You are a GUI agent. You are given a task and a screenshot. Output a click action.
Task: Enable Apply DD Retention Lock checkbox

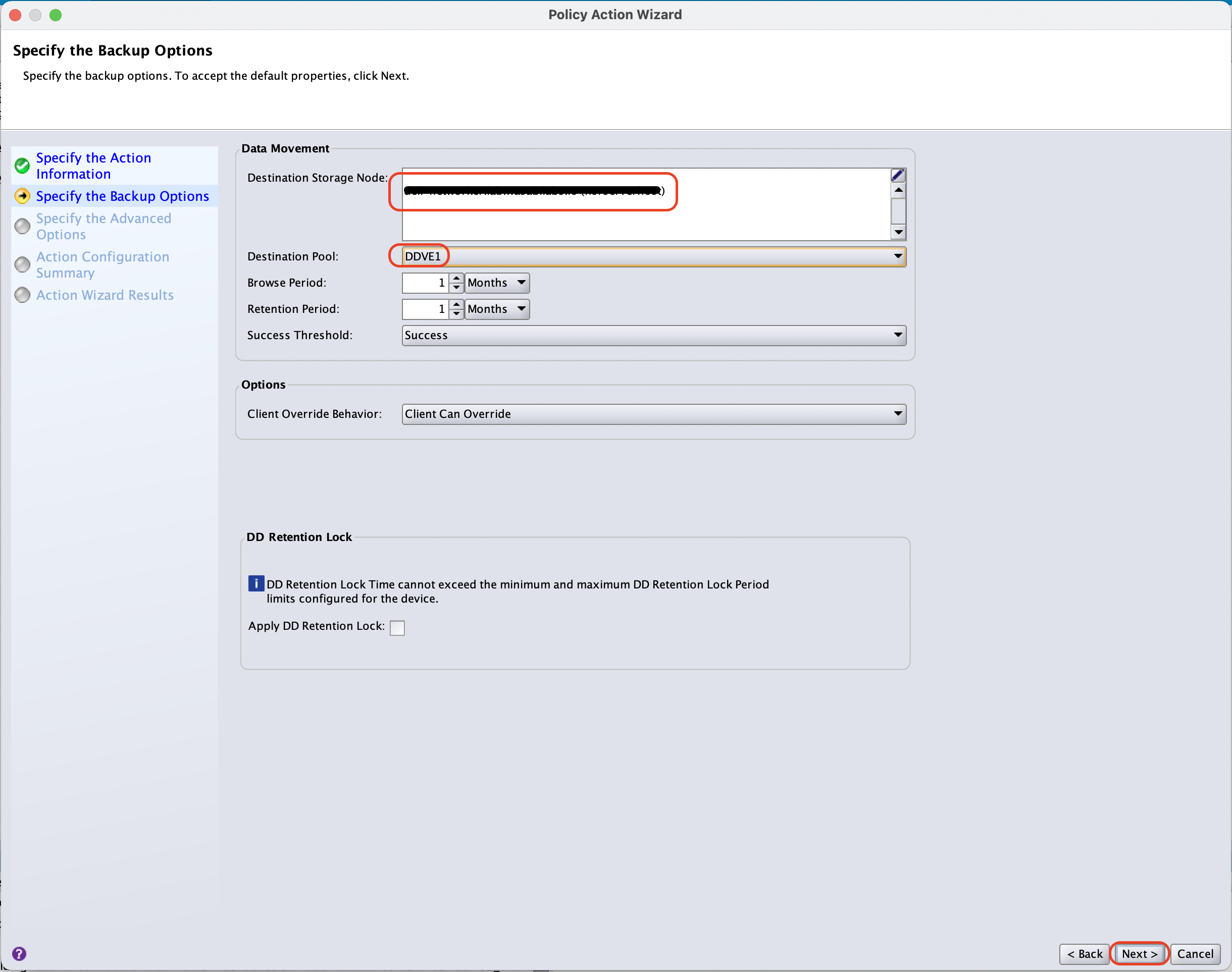[396, 627]
